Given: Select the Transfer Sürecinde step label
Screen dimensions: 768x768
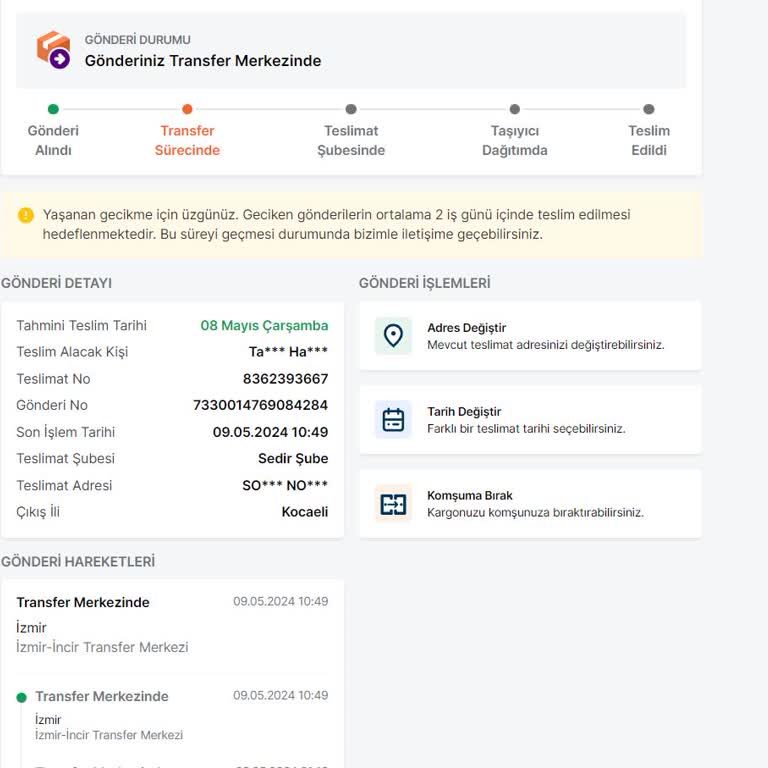Looking at the screenshot, I should 187,141.
